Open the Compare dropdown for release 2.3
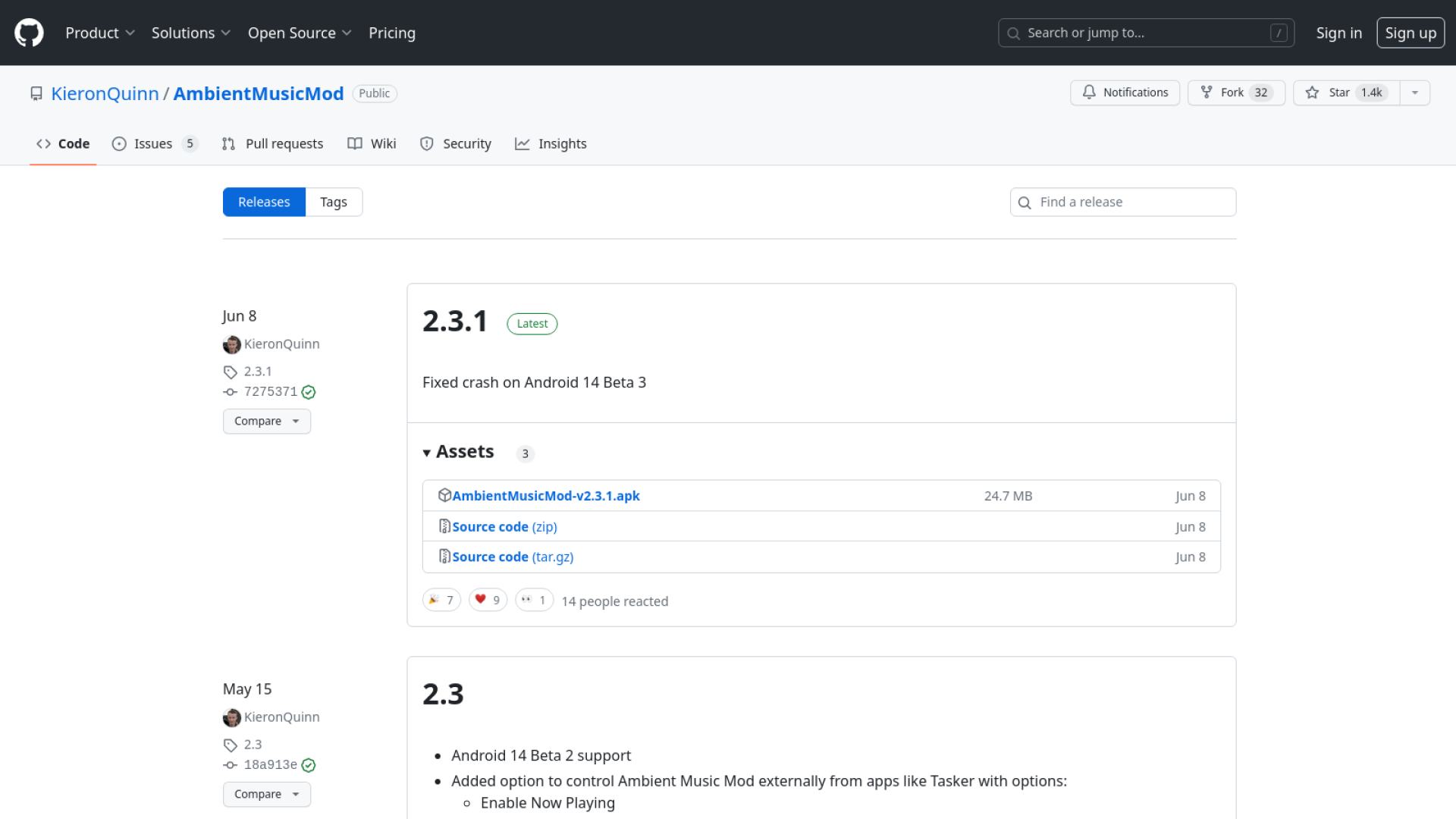1456x819 pixels. [x=267, y=794]
